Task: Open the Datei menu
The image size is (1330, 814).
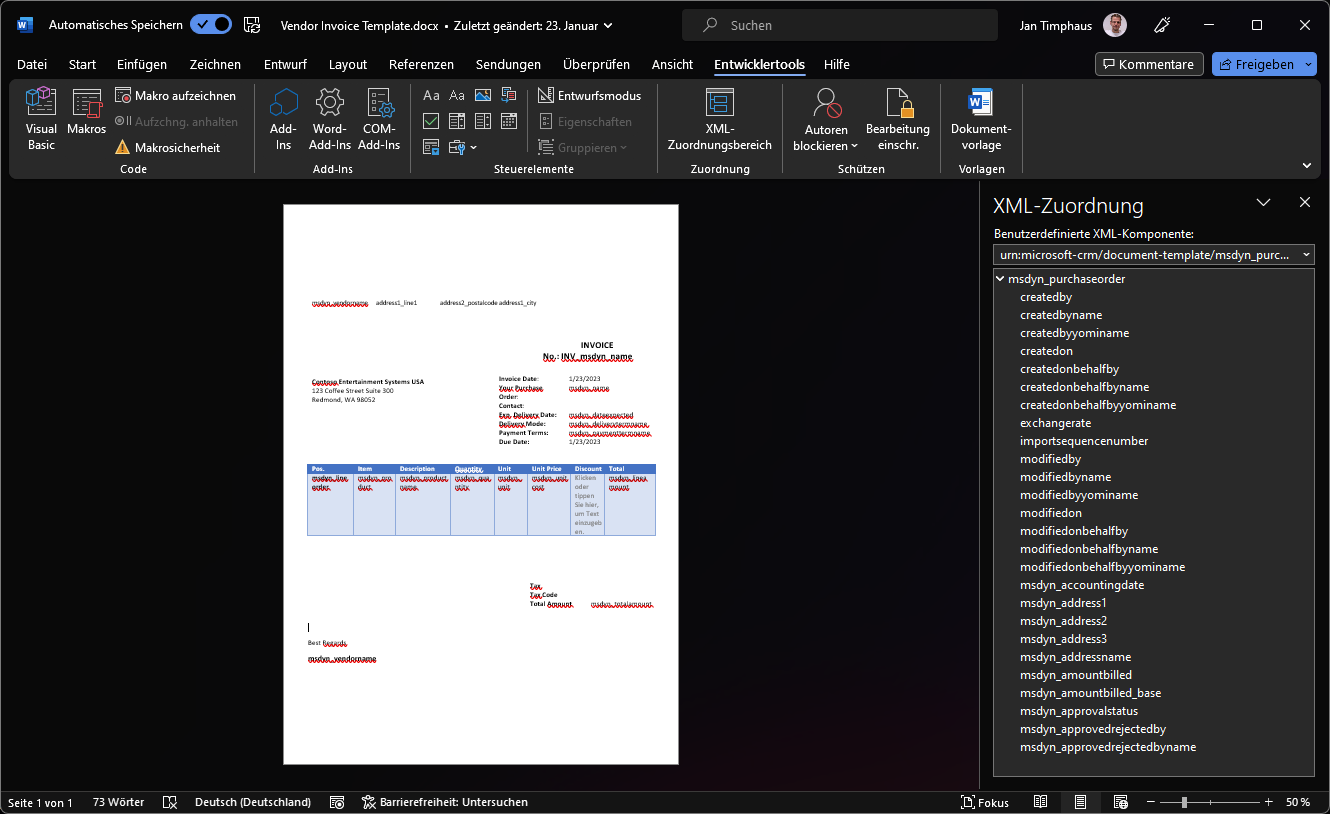Action: [32, 64]
